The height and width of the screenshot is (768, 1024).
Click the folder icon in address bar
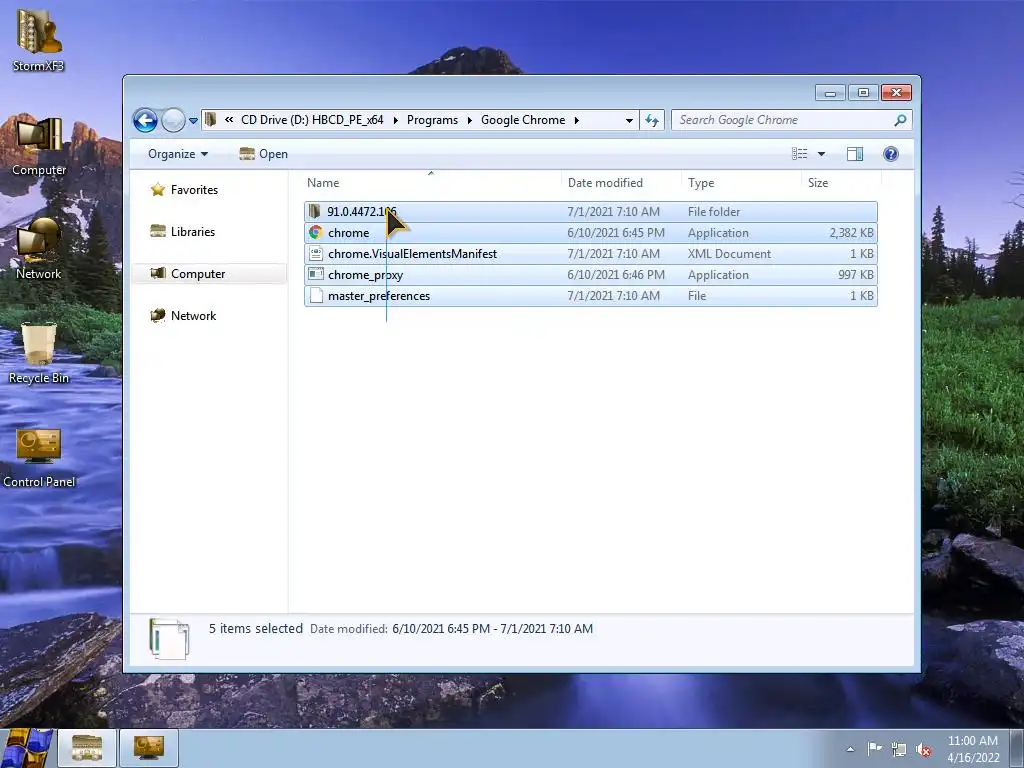[x=210, y=120]
